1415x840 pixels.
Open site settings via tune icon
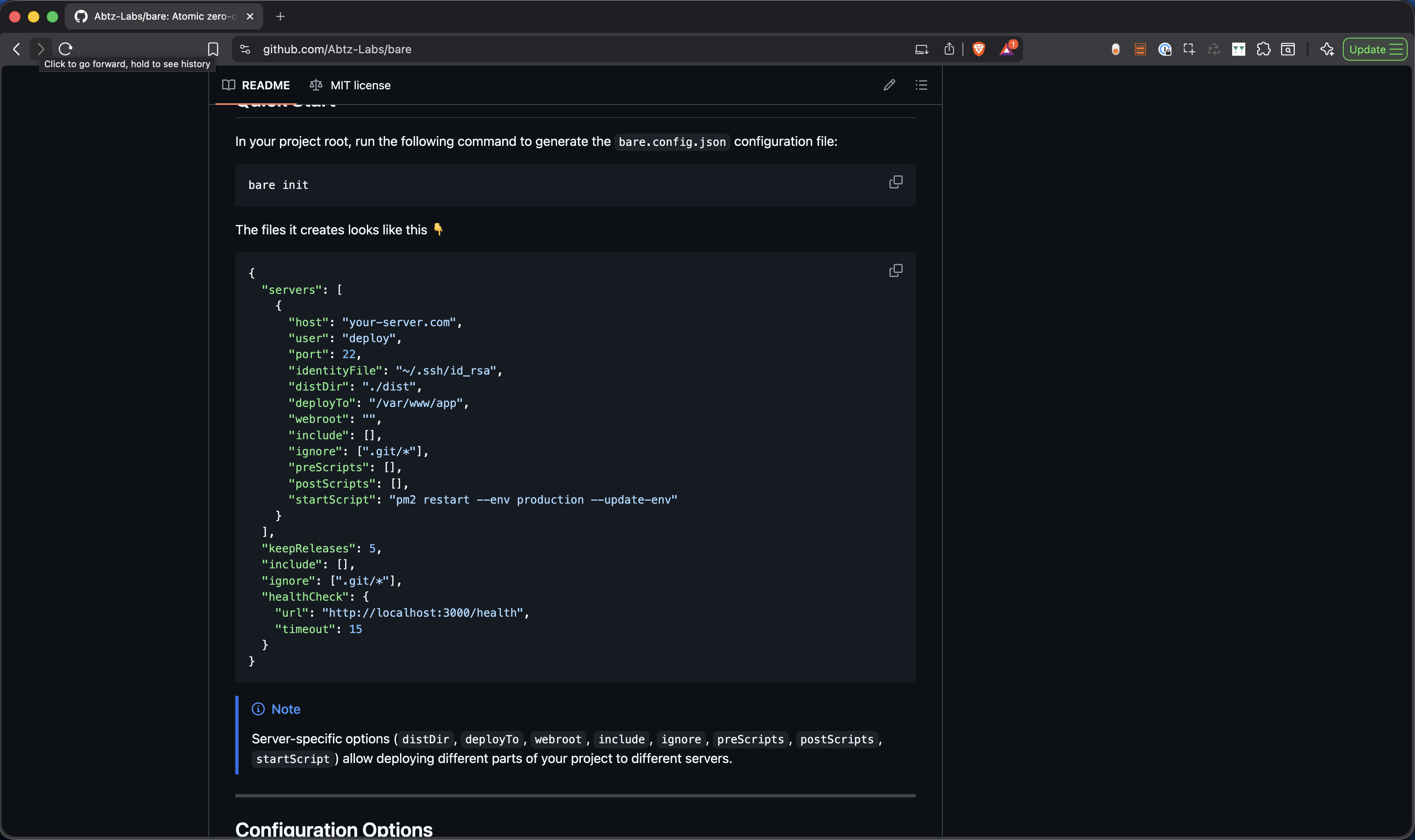245,49
